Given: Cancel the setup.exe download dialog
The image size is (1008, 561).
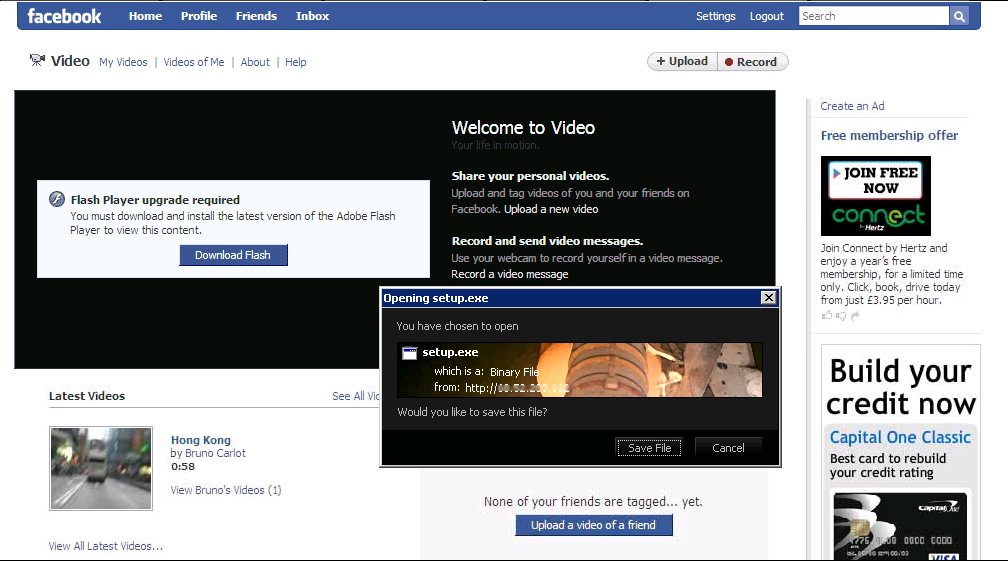Looking at the screenshot, I should pyautogui.click(x=728, y=448).
